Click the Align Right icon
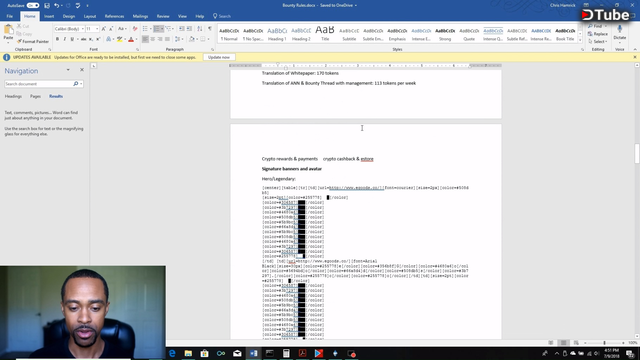640x360 pixels. pos(160,39)
